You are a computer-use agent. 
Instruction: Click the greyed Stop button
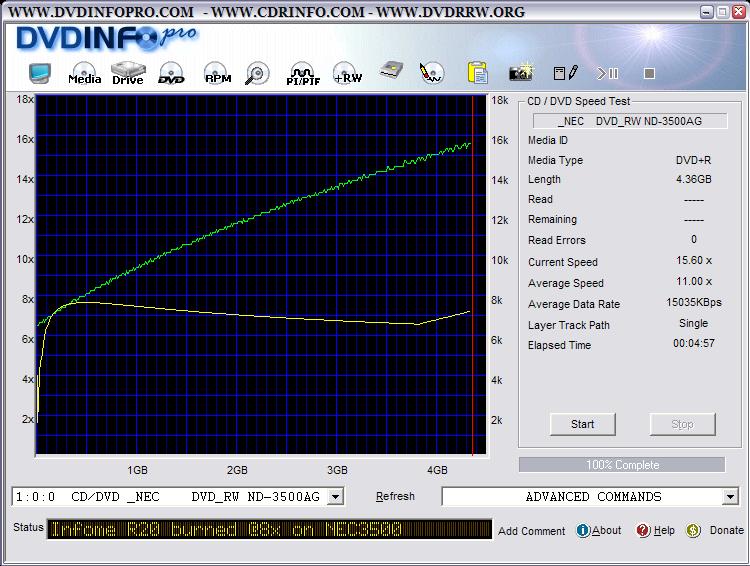pyautogui.click(x=682, y=424)
